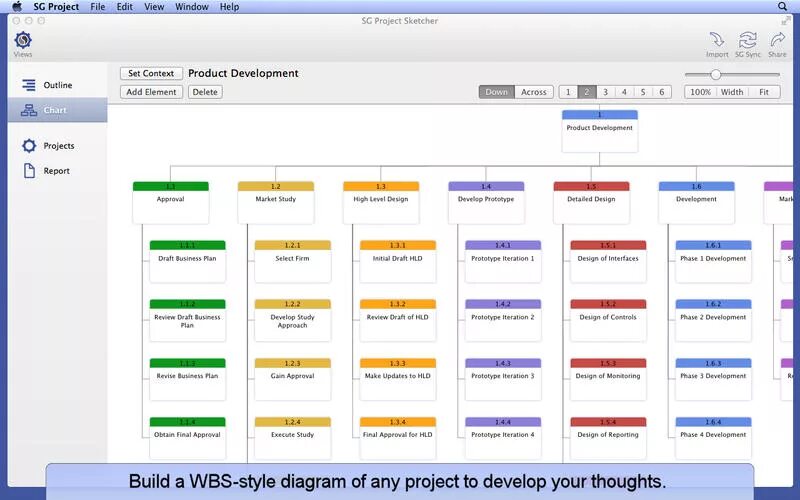Select the Prototype Iteration 3 element
Viewport: 800px width, 500px height.
coord(503,380)
